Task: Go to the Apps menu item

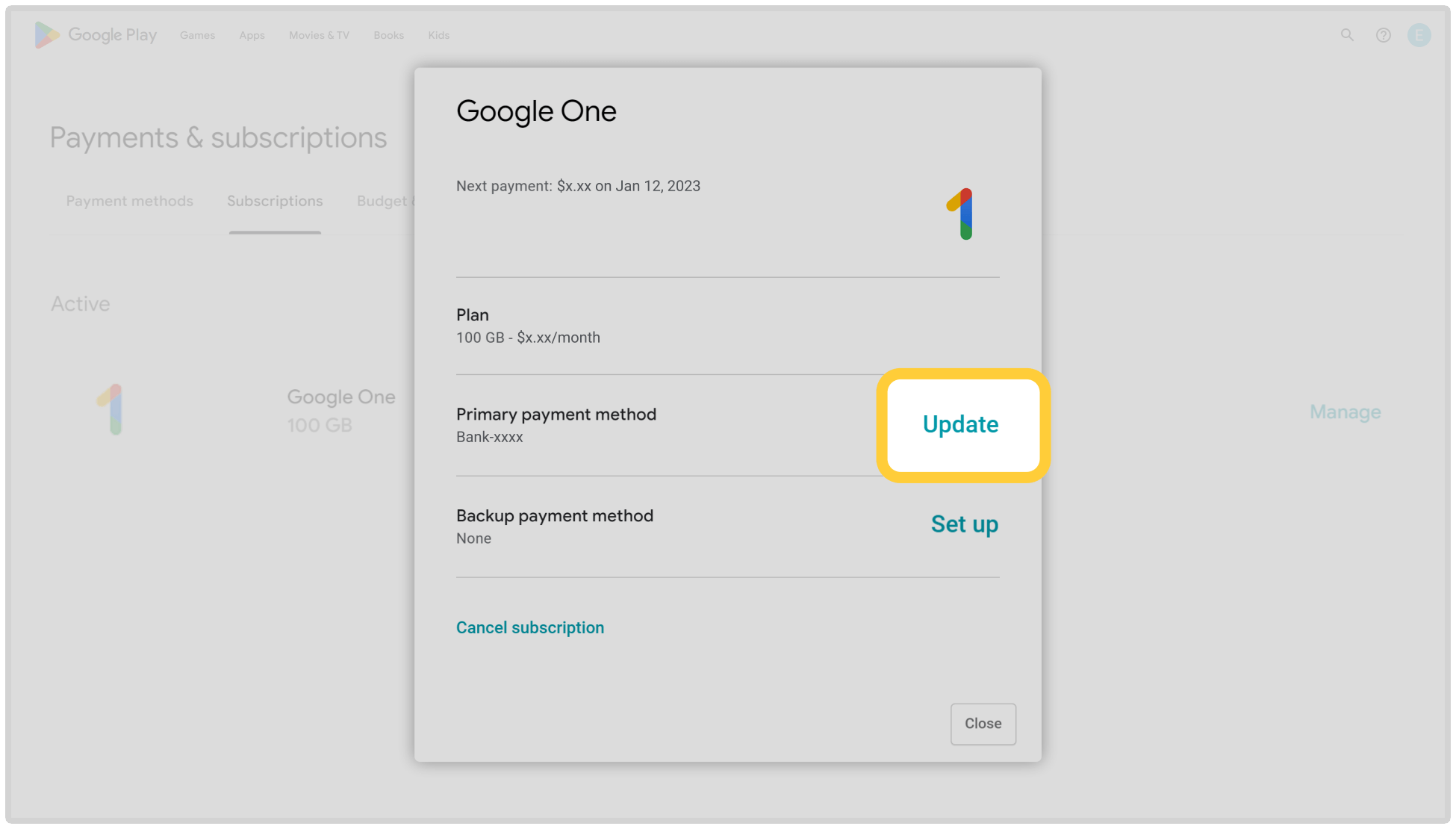Action: tap(252, 35)
